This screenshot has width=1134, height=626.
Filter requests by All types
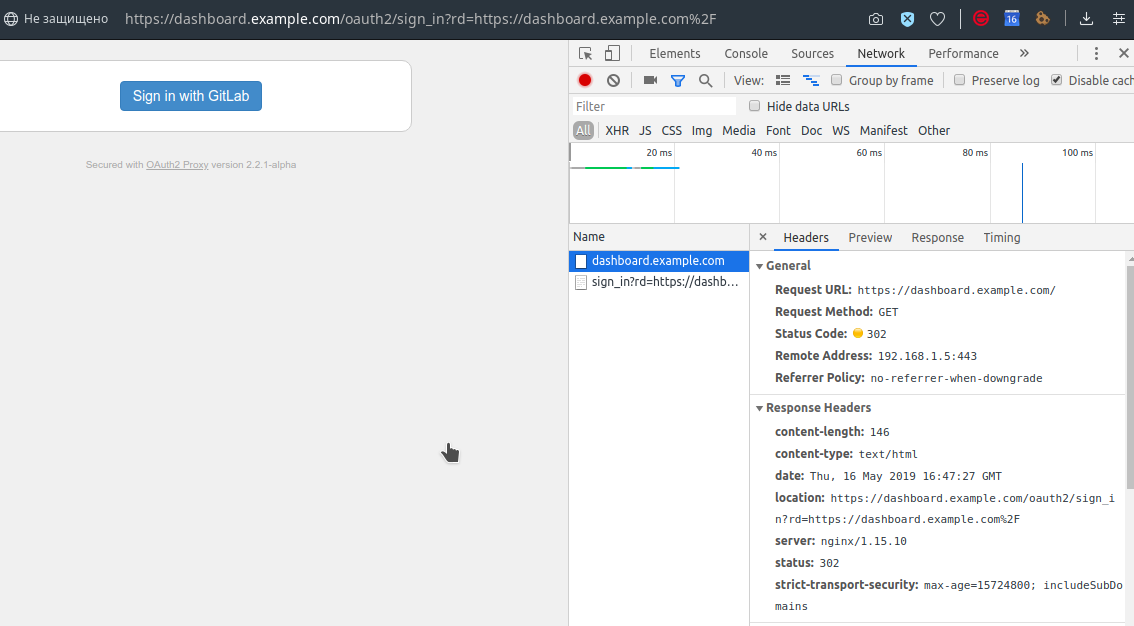point(583,131)
